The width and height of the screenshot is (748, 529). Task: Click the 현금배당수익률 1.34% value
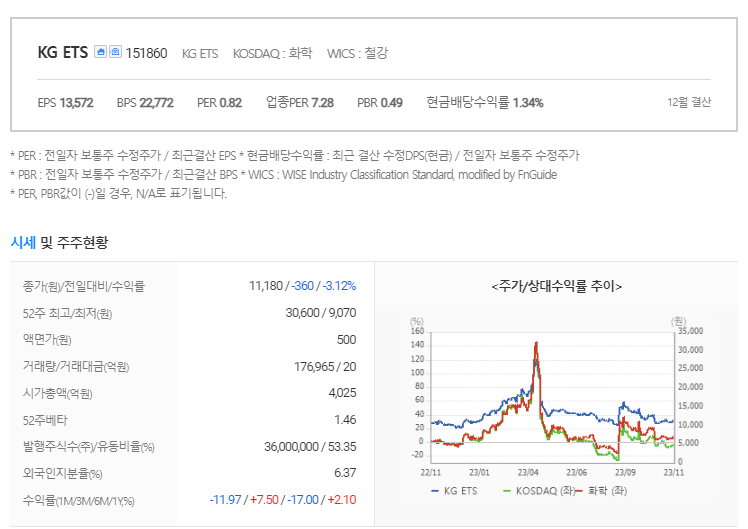coord(485,102)
